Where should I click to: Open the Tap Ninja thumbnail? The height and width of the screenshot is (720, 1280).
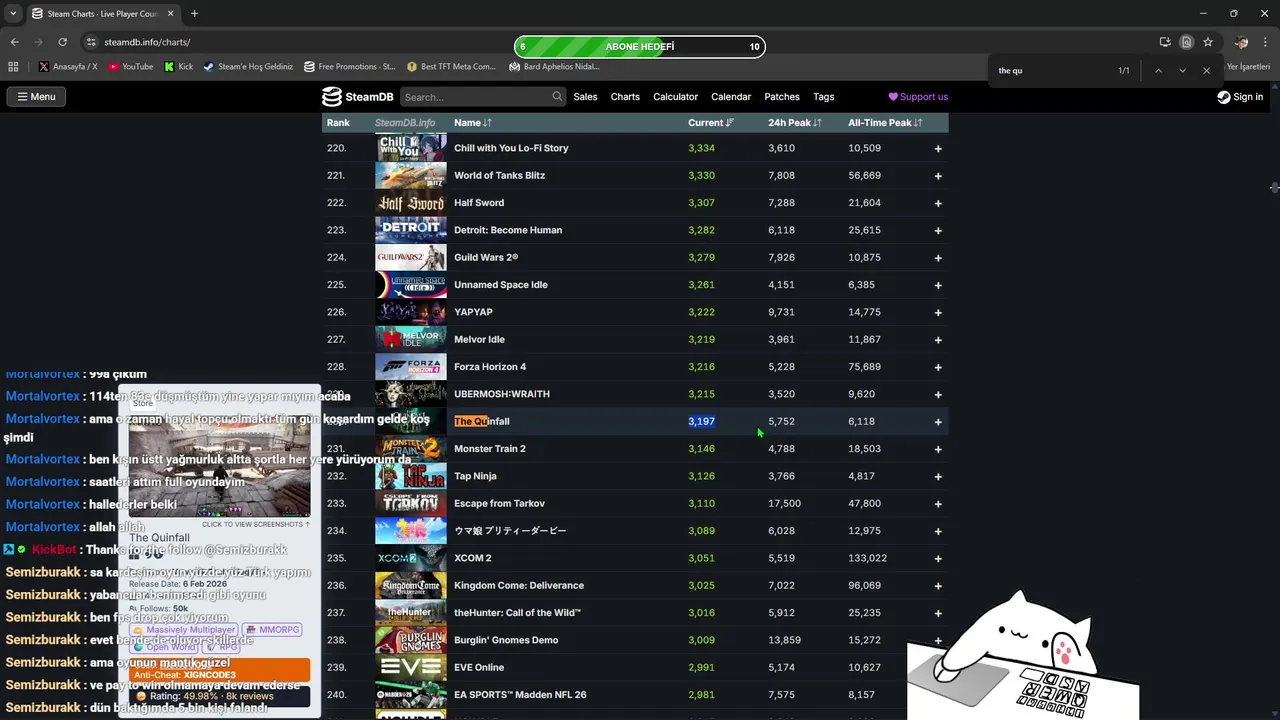pyautogui.click(x=411, y=476)
